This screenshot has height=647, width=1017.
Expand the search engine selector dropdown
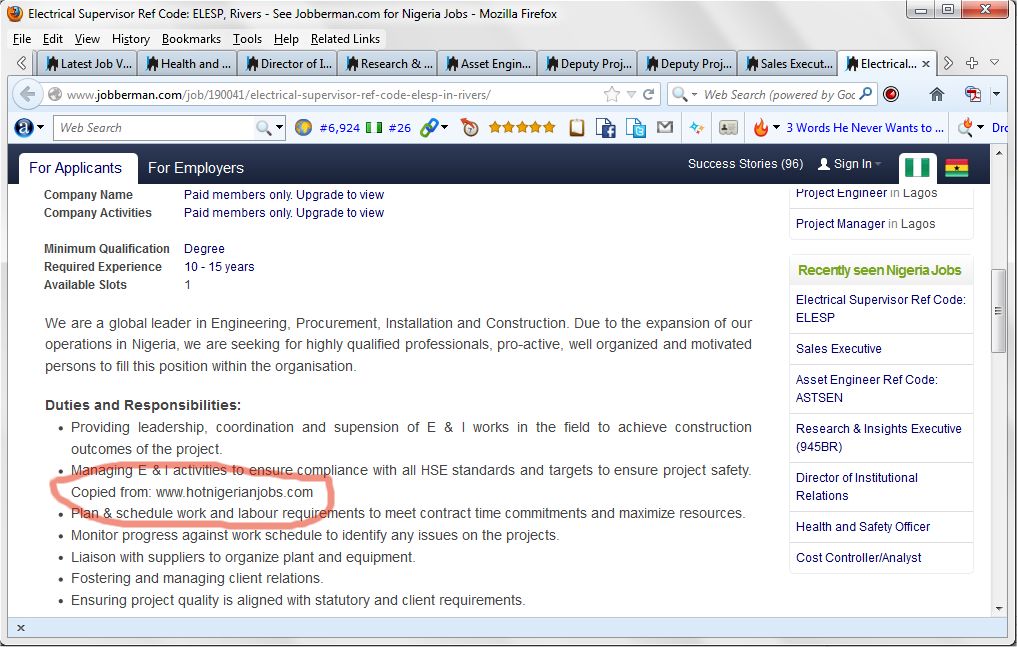pos(695,95)
